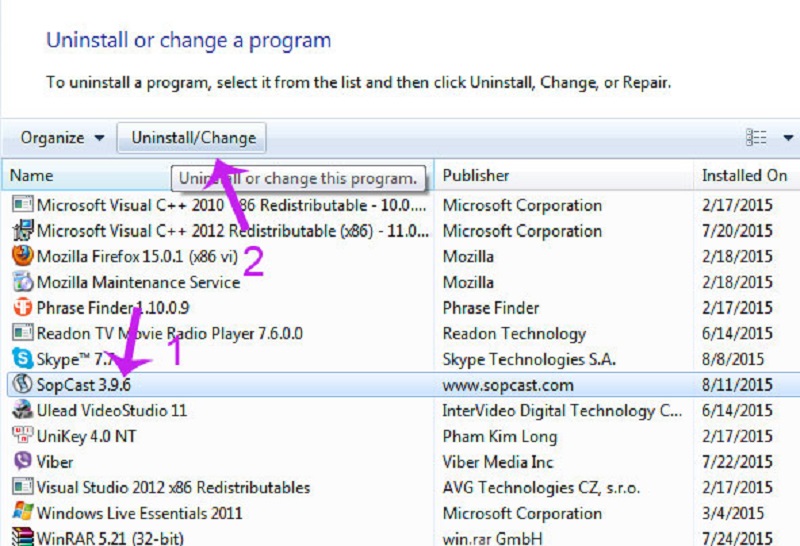This screenshot has width=800, height=546.
Task: Click the Windows Live Essentials 2011 icon
Action: (x=22, y=512)
